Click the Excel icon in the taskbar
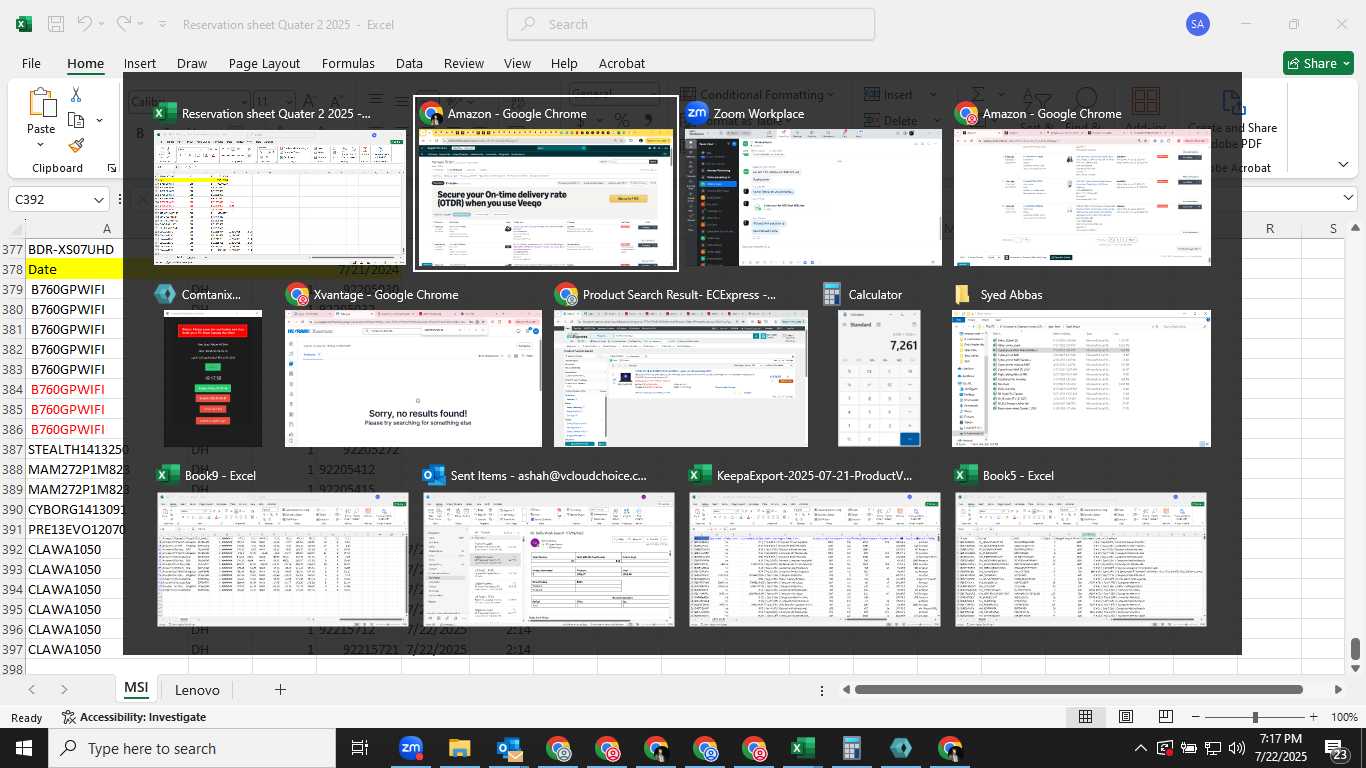Image resolution: width=1366 pixels, height=768 pixels. [x=802, y=748]
